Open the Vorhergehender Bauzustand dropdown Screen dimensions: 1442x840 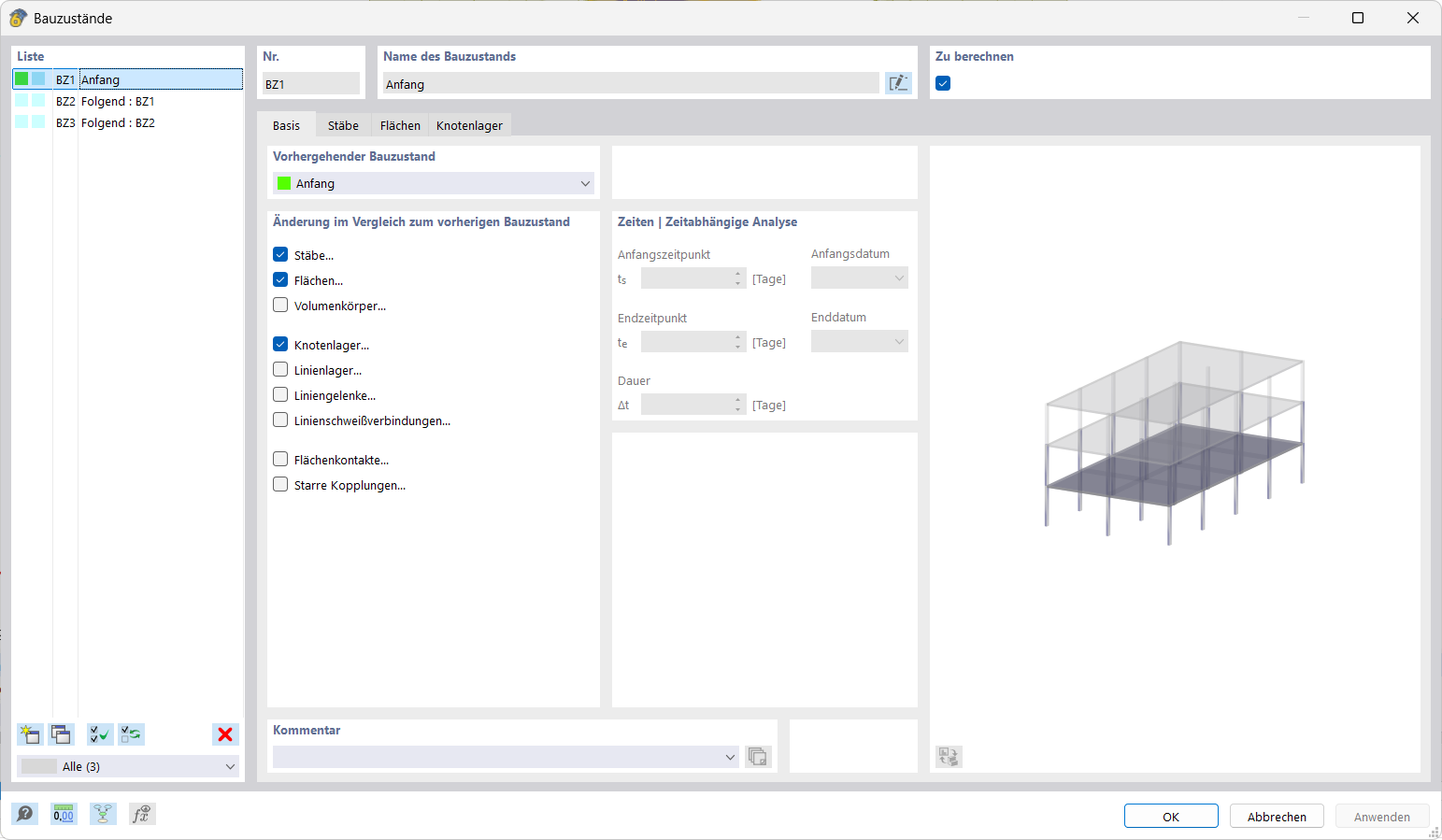pyautogui.click(x=586, y=183)
